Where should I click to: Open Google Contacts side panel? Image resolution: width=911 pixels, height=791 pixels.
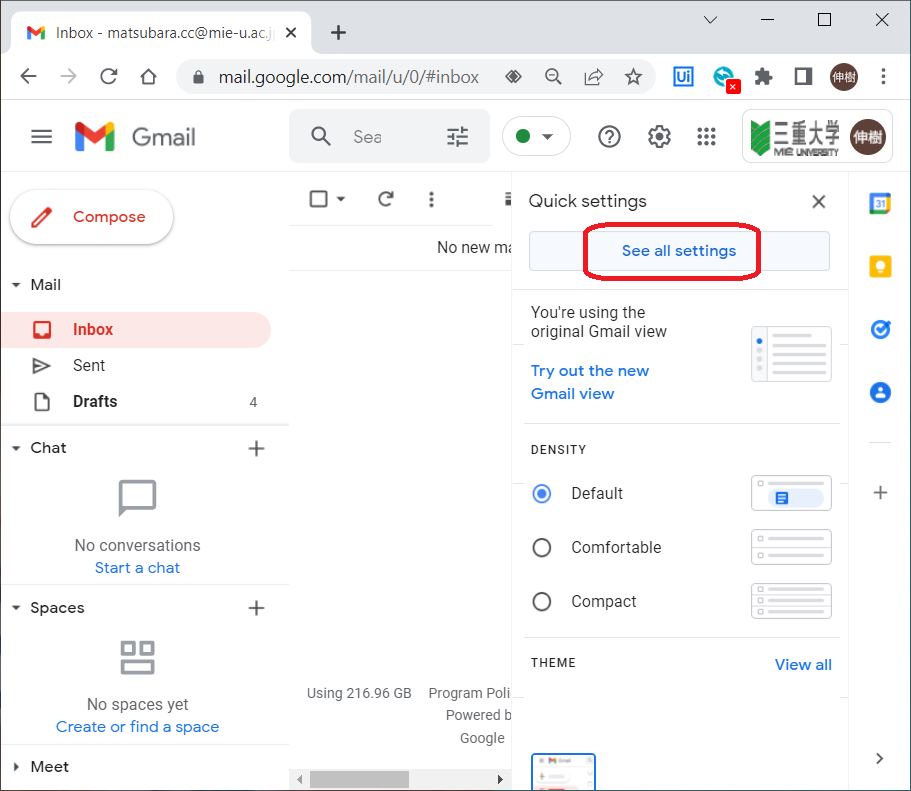880,392
